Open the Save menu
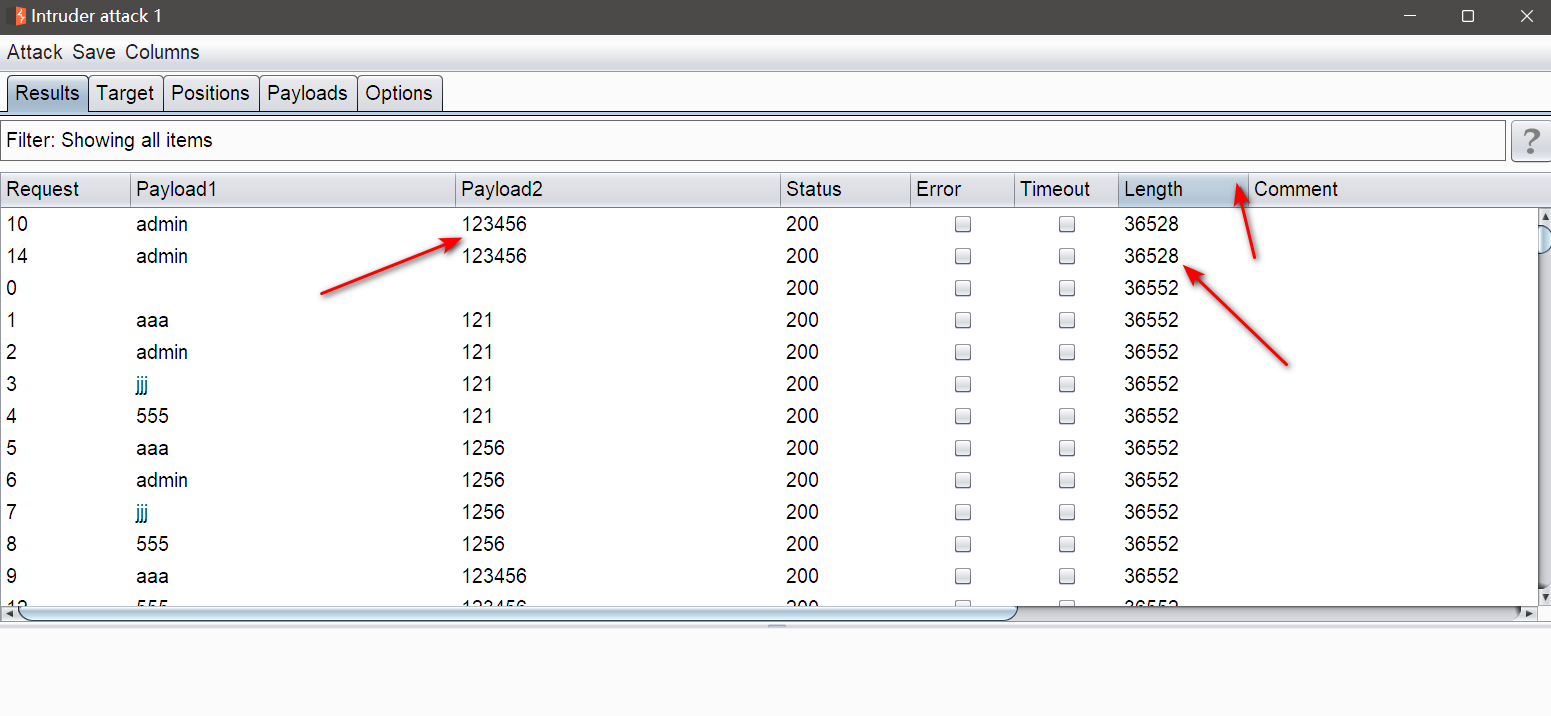The height and width of the screenshot is (716, 1551). (93, 53)
